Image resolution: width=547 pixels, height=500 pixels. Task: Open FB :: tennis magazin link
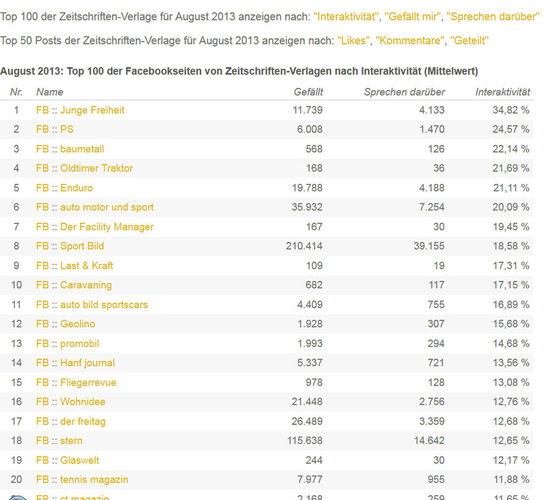click(82, 479)
